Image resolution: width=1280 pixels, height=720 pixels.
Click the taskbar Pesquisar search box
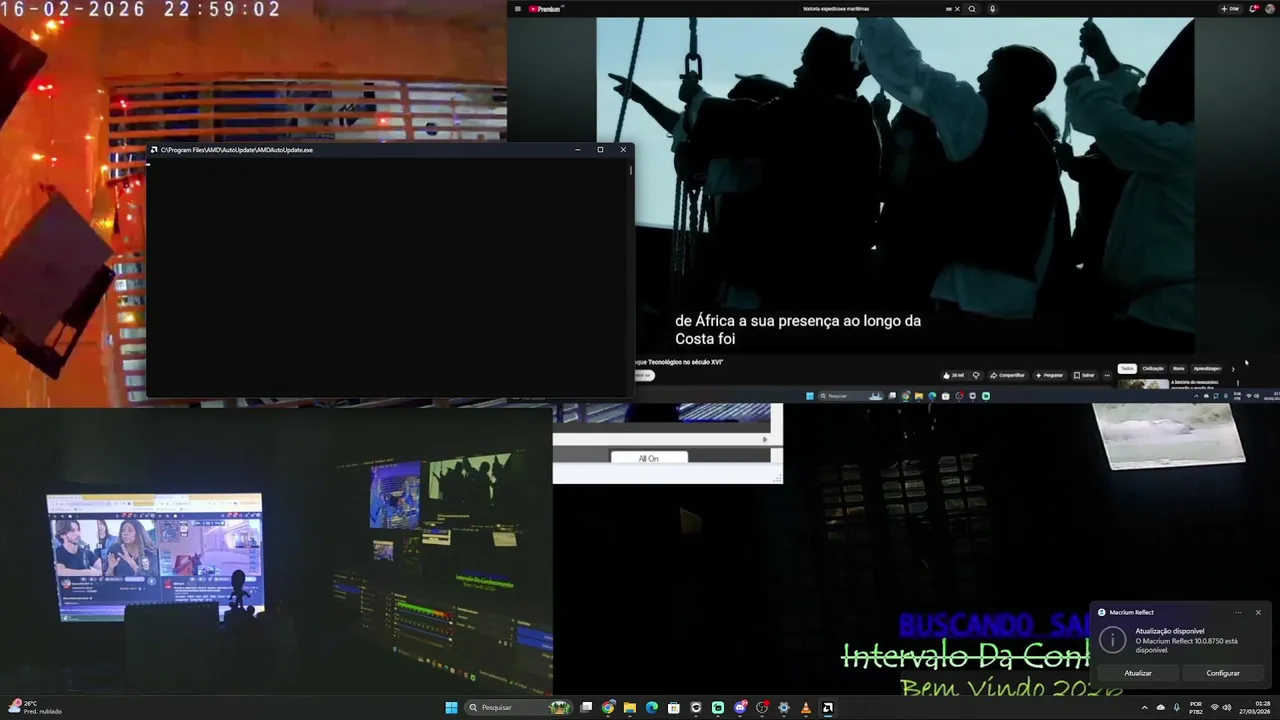(519, 708)
